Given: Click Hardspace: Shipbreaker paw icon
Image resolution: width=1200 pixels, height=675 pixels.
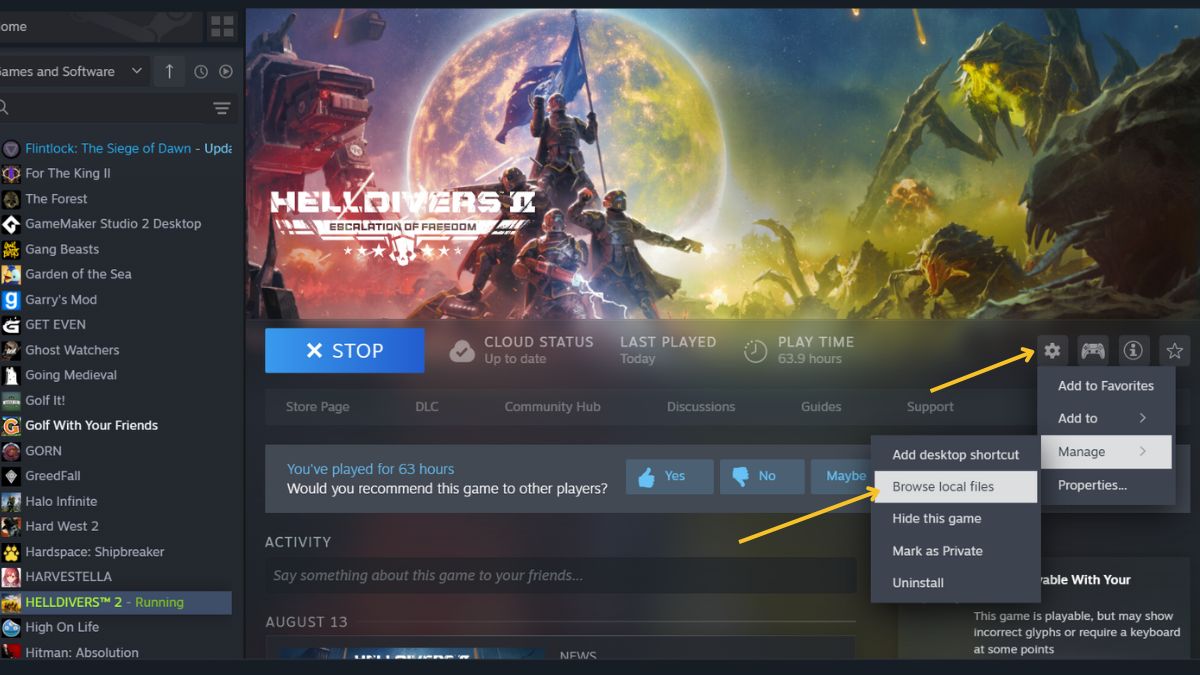Looking at the screenshot, I should pyautogui.click(x=11, y=552).
